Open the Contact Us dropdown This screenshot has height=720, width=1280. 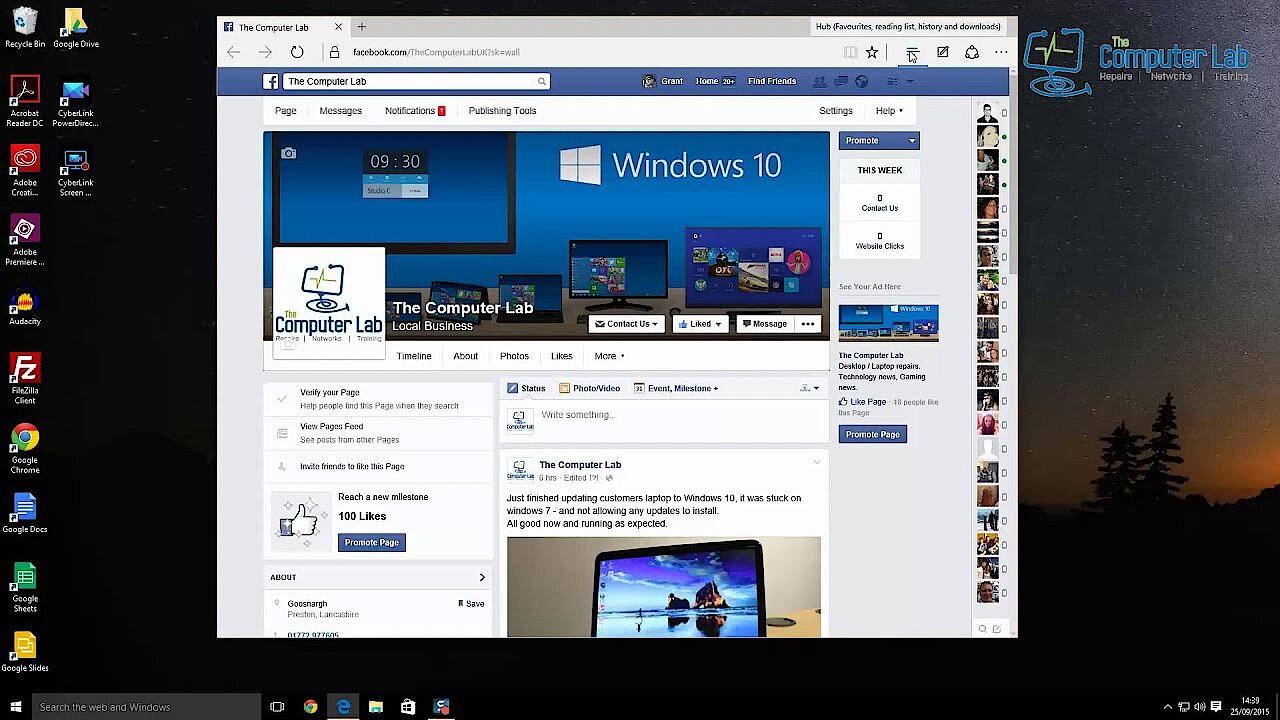tap(625, 324)
